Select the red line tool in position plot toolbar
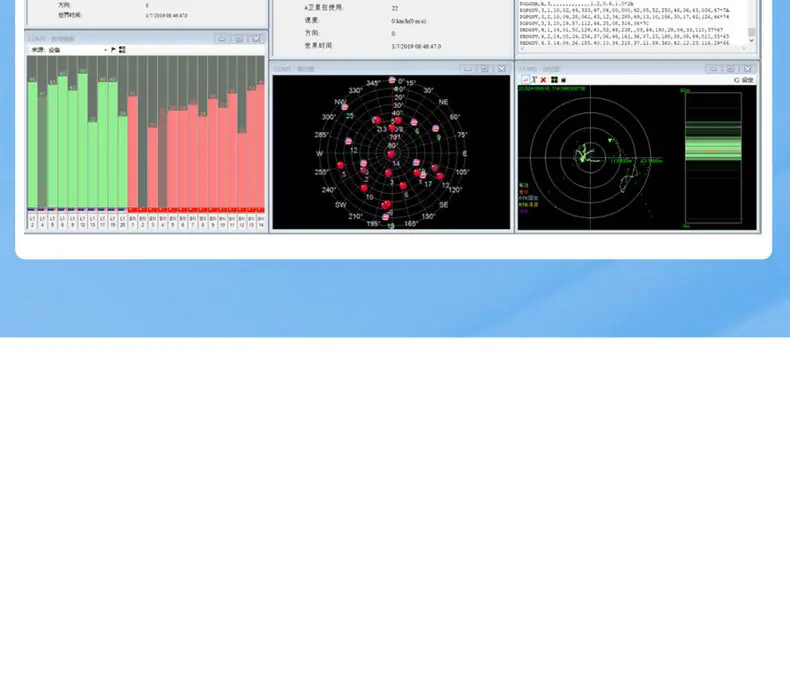 525,80
